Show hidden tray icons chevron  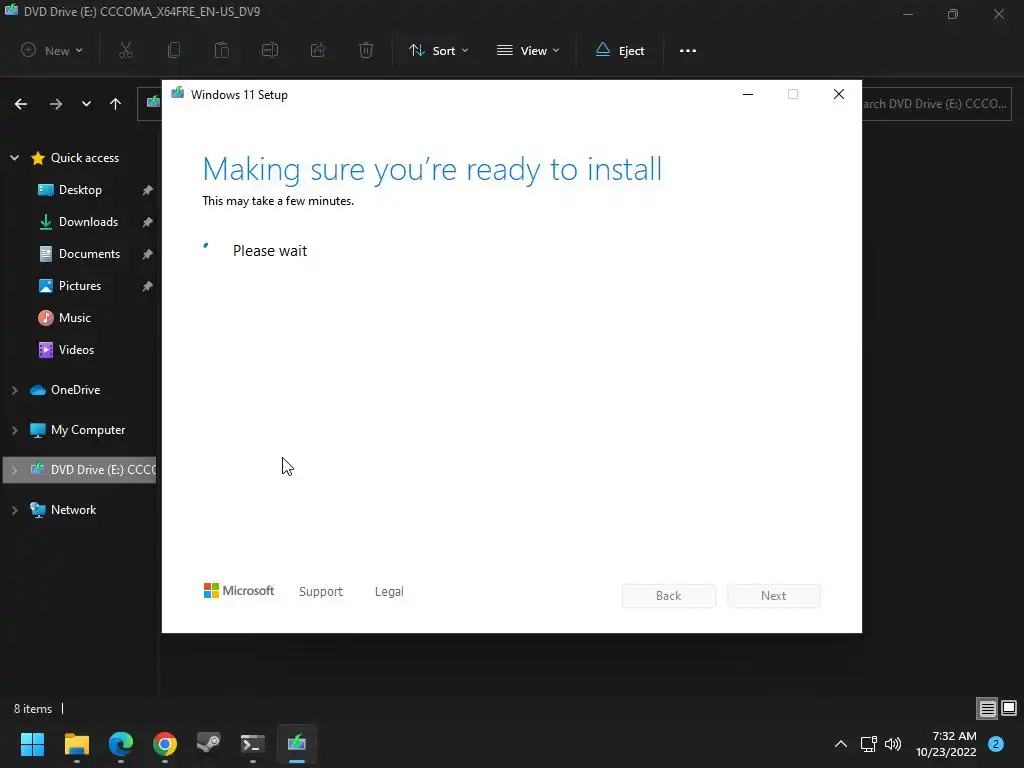pyautogui.click(x=841, y=744)
